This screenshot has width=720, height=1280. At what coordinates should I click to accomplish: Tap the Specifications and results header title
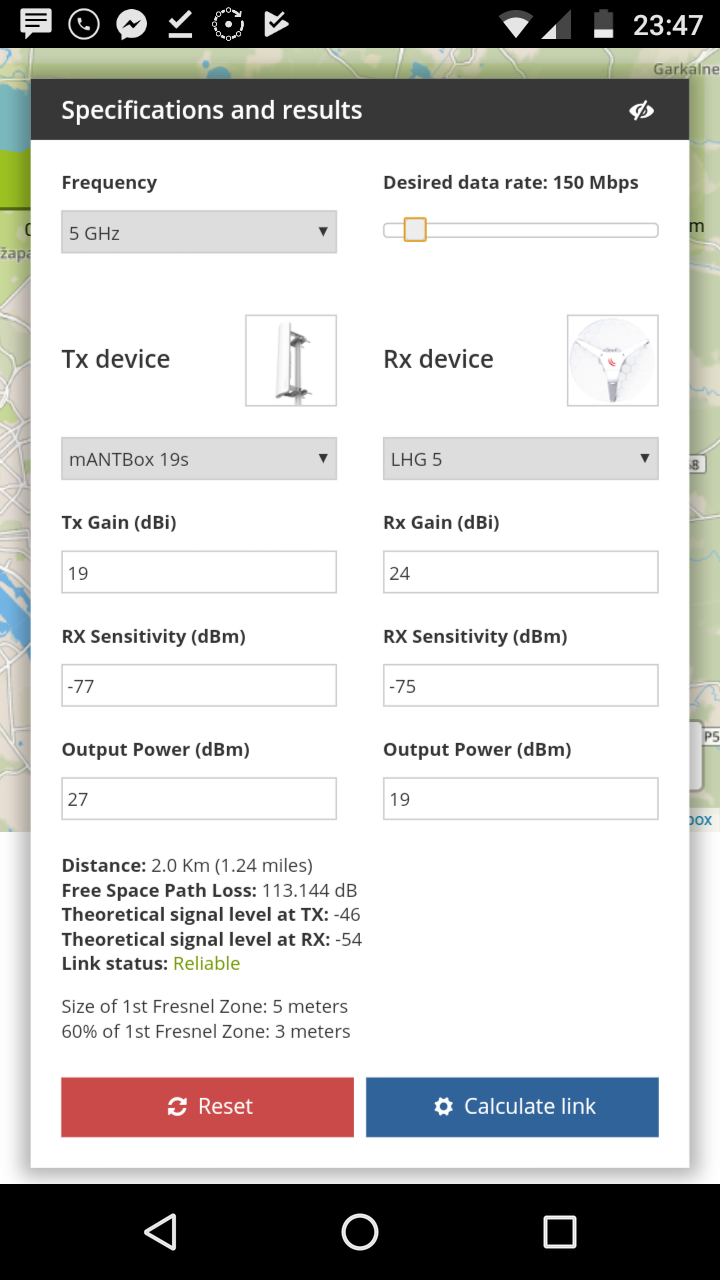(x=212, y=110)
